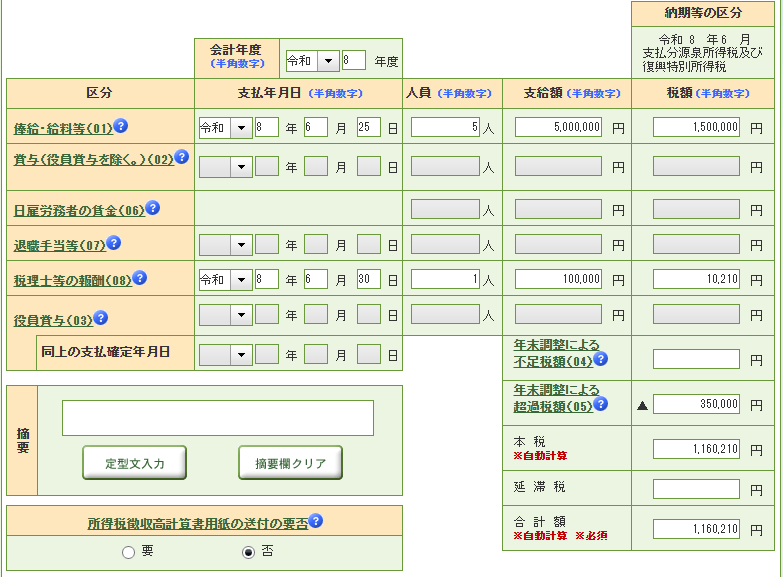Open 年末調整による超過税額(05) link
Viewport: 783px width, 577px height.
pos(556,398)
